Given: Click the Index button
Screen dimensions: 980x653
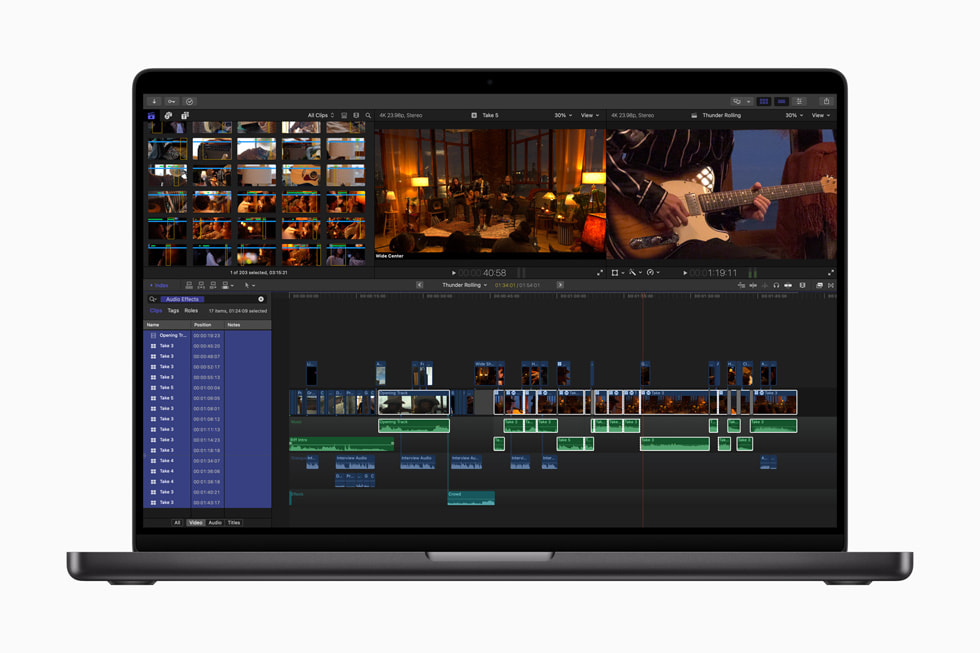Looking at the screenshot, I should point(160,285).
